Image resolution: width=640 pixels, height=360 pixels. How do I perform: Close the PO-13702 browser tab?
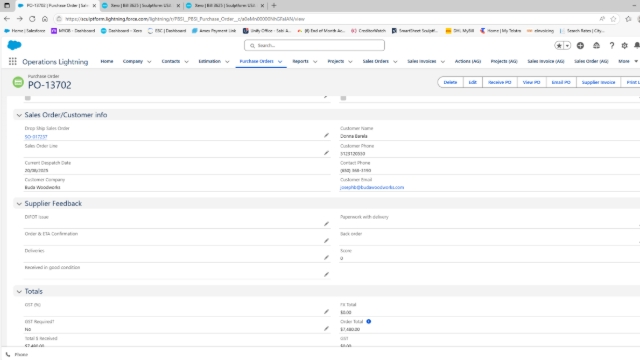[x=94, y=6]
